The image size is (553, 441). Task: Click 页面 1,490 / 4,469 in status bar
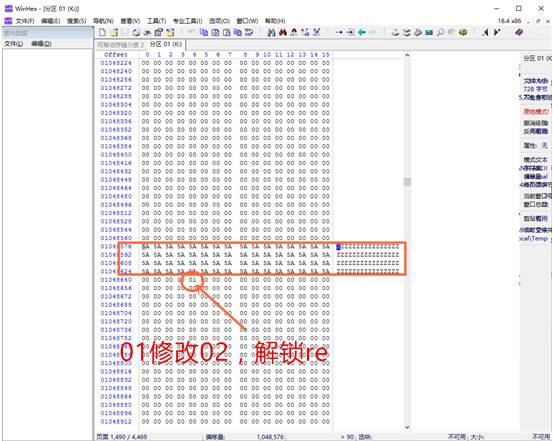(122, 437)
